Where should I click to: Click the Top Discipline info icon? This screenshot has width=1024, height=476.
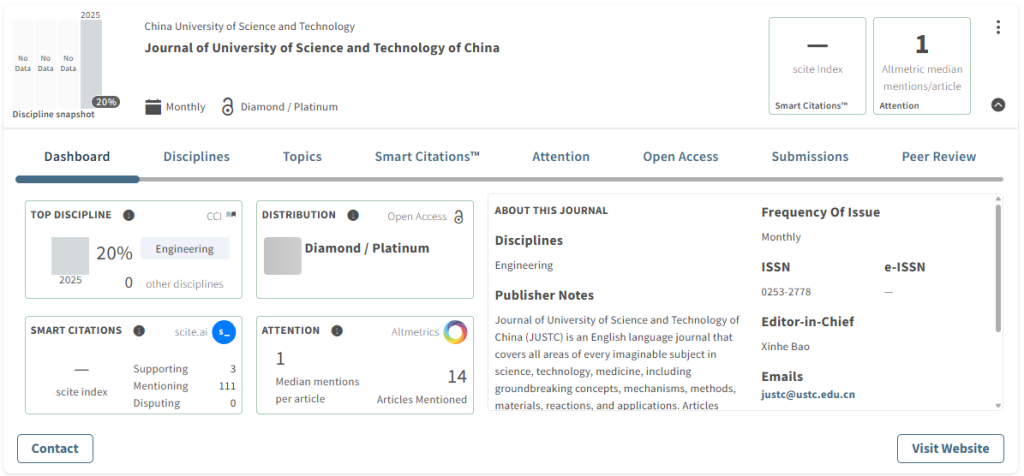pyautogui.click(x=129, y=215)
